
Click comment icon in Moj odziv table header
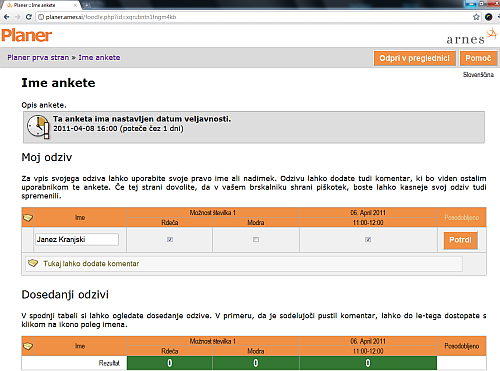click(28, 218)
